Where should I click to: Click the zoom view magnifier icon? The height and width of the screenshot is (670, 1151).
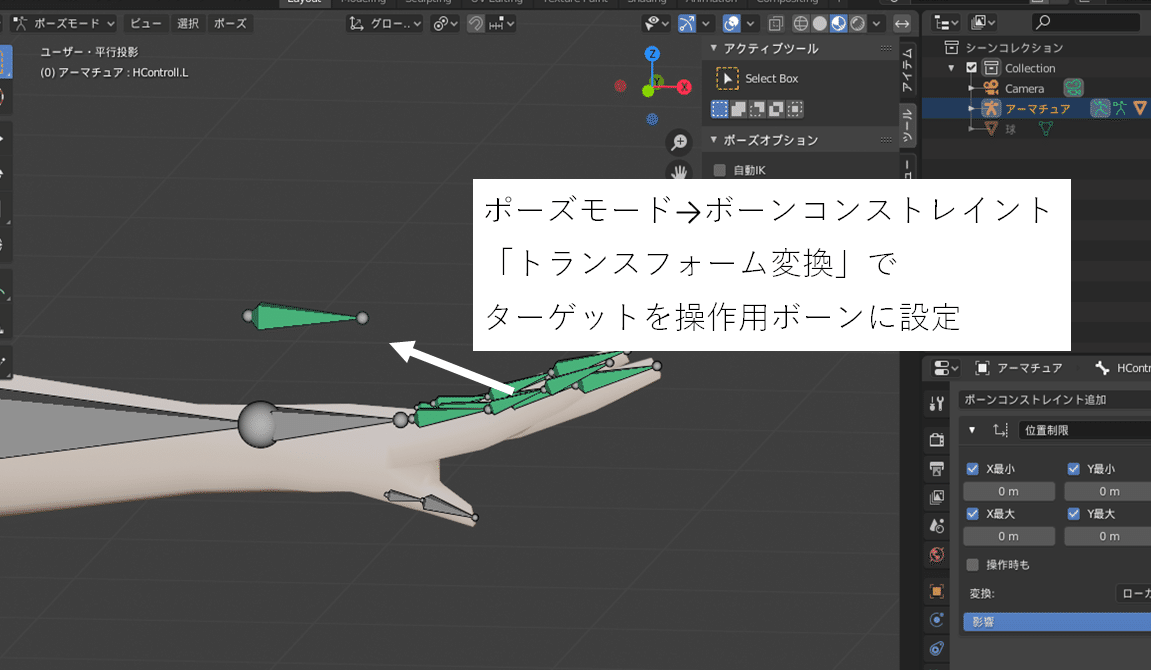click(x=679, y=142)
